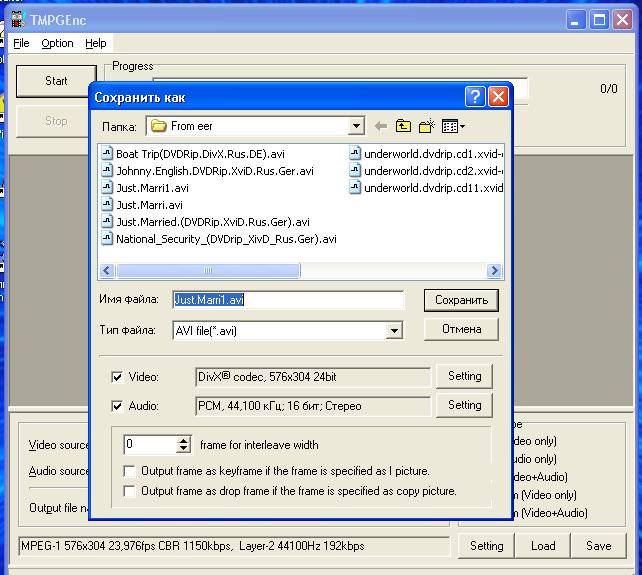Increase interleave width frame value
Viewport: 642px width, 575px height.
(x=183, y=441)
